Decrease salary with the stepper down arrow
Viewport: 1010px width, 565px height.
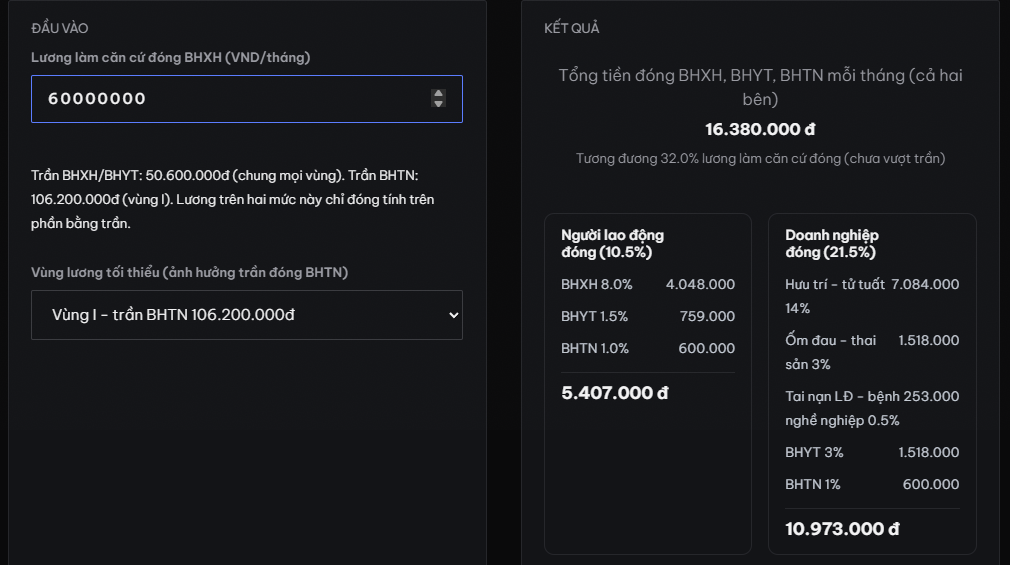coord(438,103)
